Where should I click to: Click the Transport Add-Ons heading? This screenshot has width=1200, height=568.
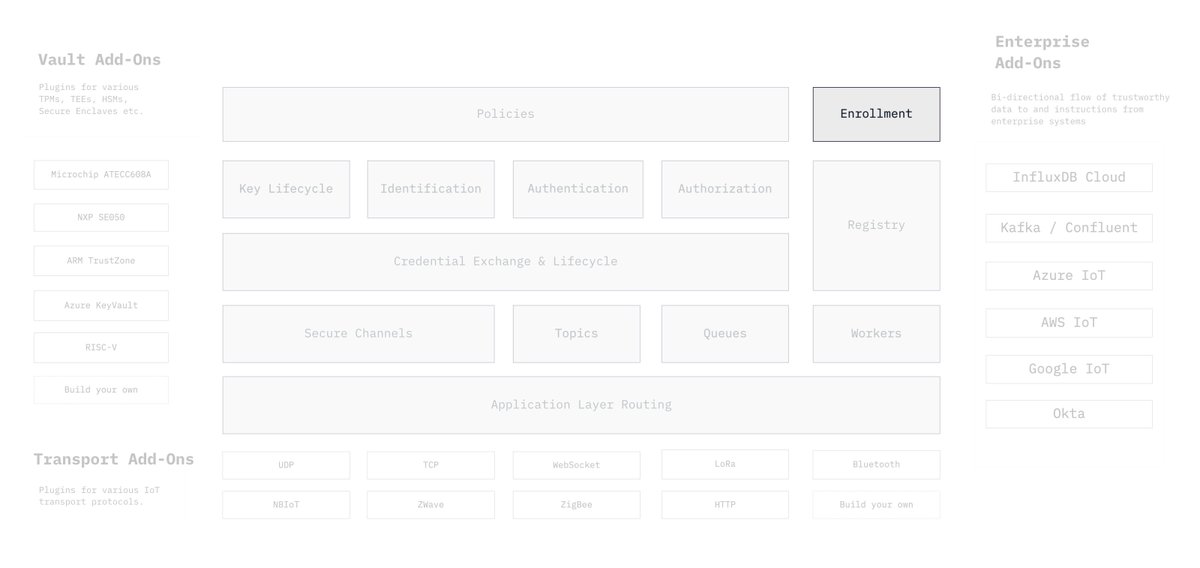114,460
